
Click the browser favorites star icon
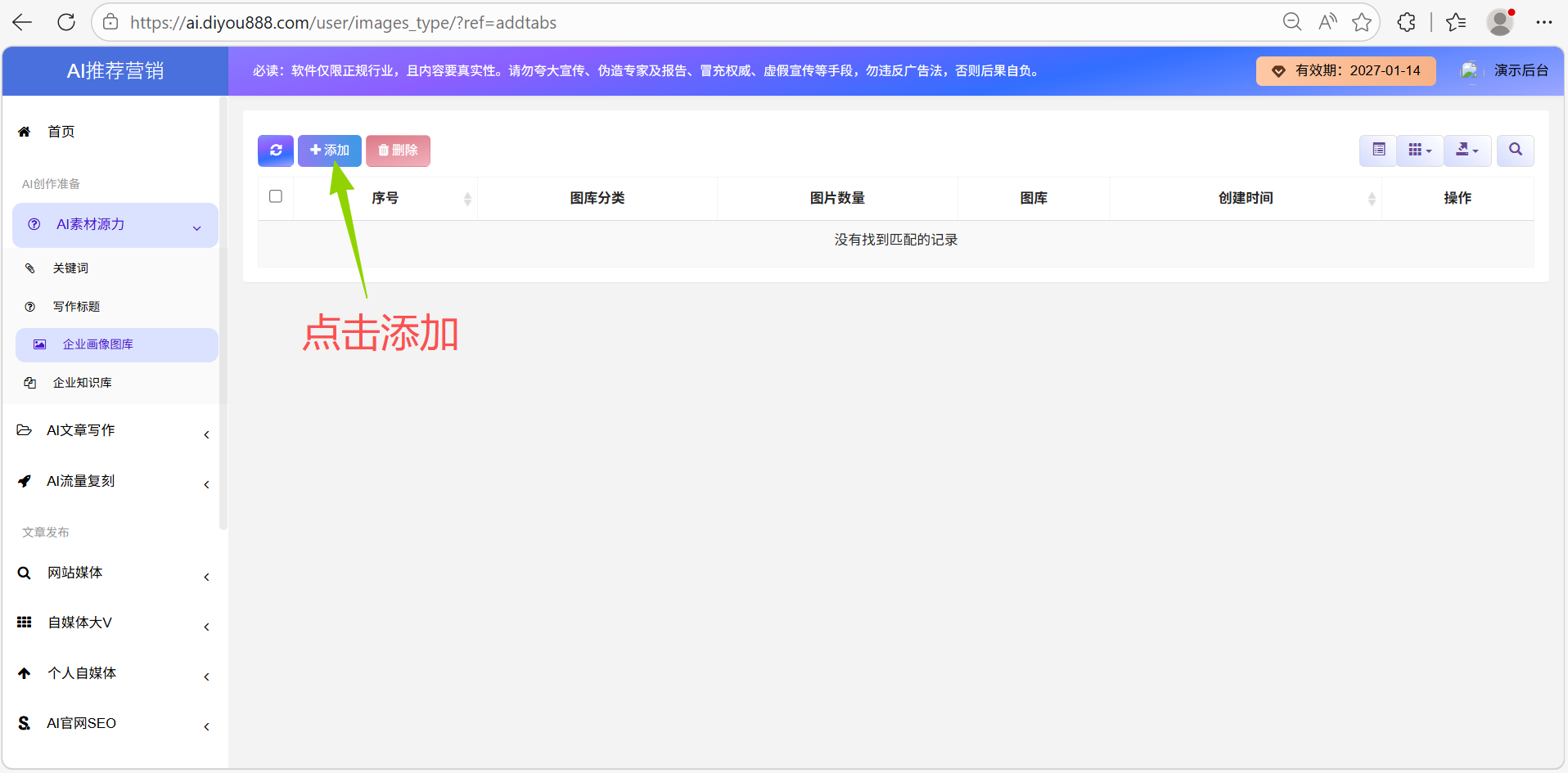tap(1362, 22)
